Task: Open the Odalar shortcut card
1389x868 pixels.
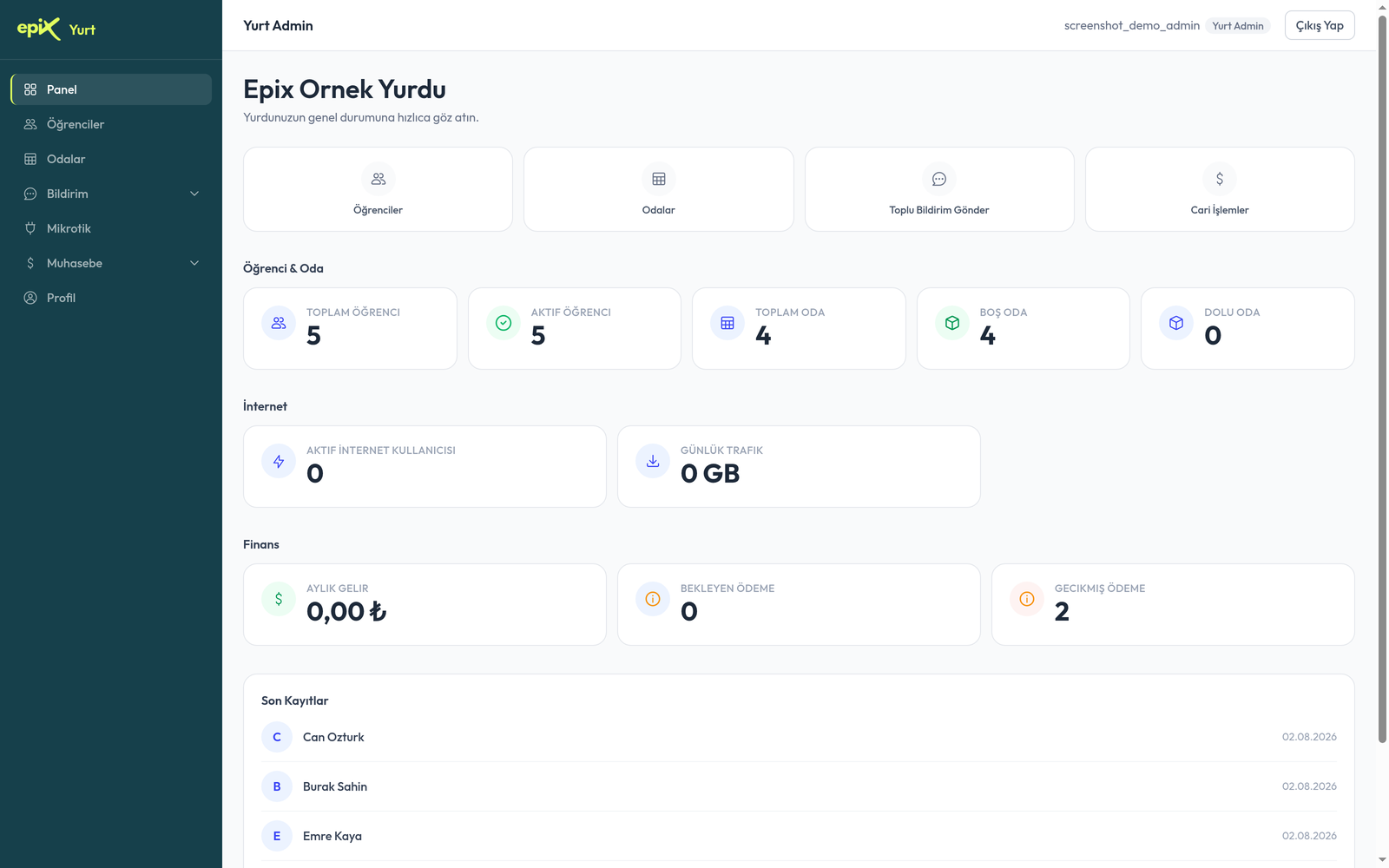Action: coord(659,189)
